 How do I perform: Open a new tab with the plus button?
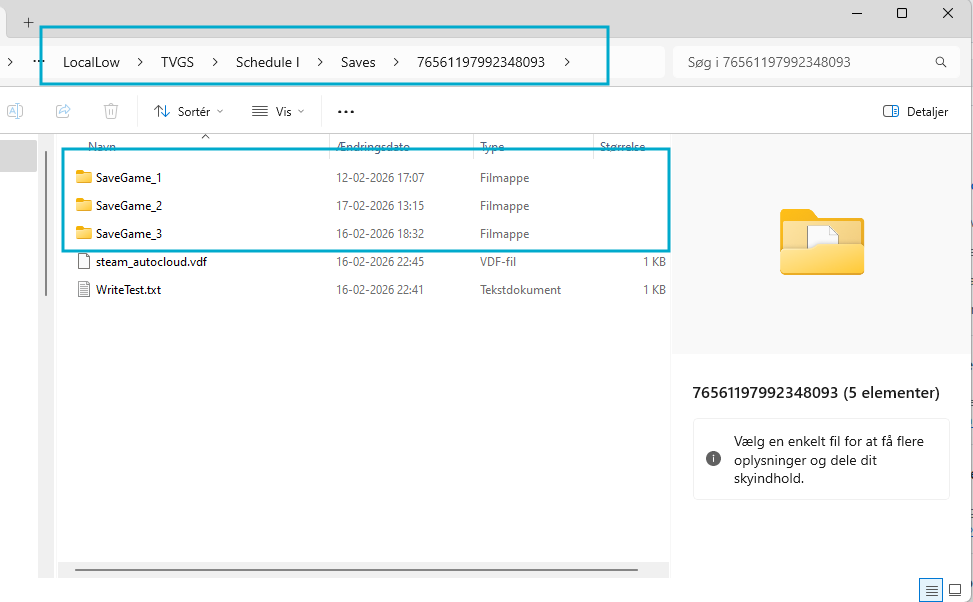[27, 20]
